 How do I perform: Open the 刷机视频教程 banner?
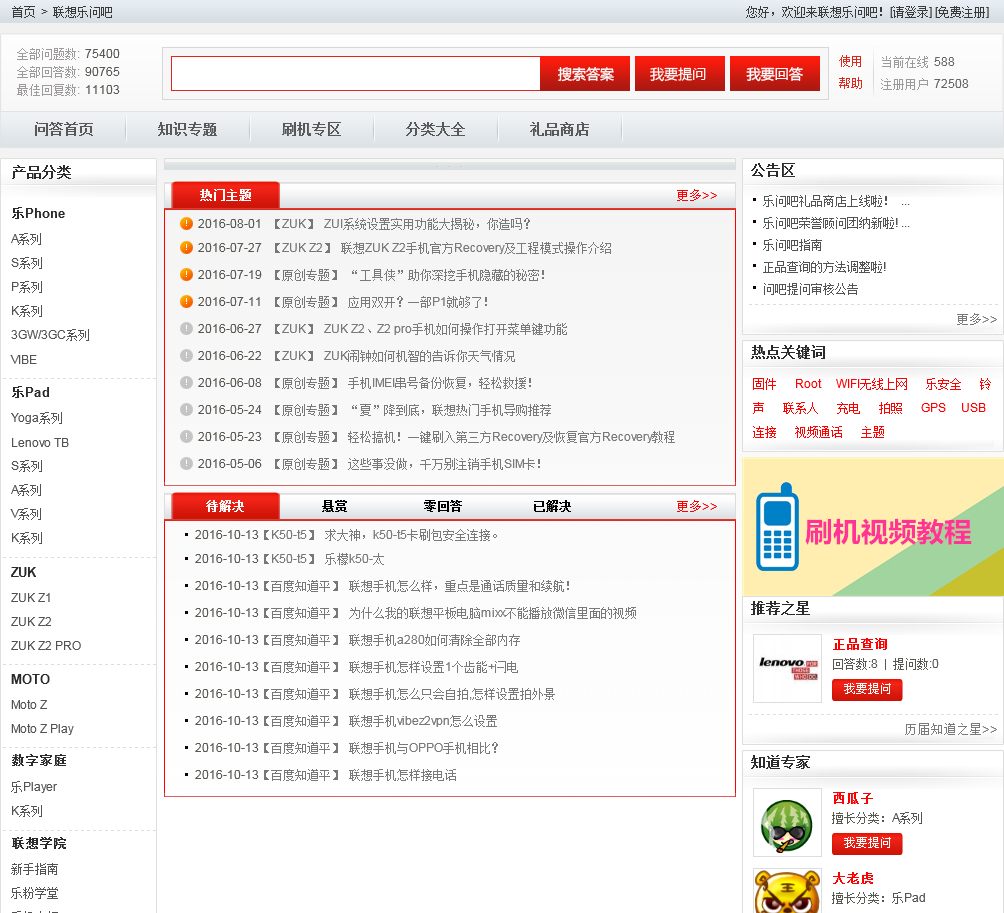(x=873, y=527)
